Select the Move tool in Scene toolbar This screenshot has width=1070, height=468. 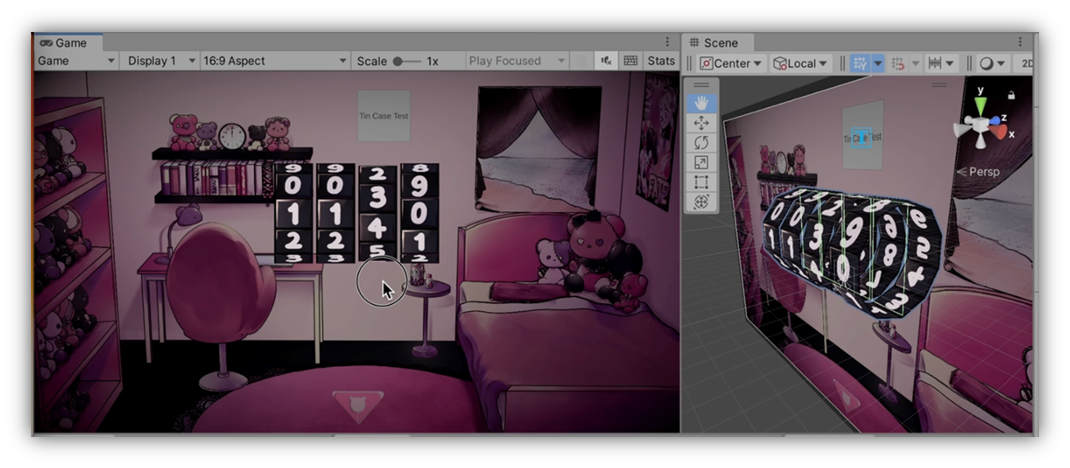tap(701, 123)
